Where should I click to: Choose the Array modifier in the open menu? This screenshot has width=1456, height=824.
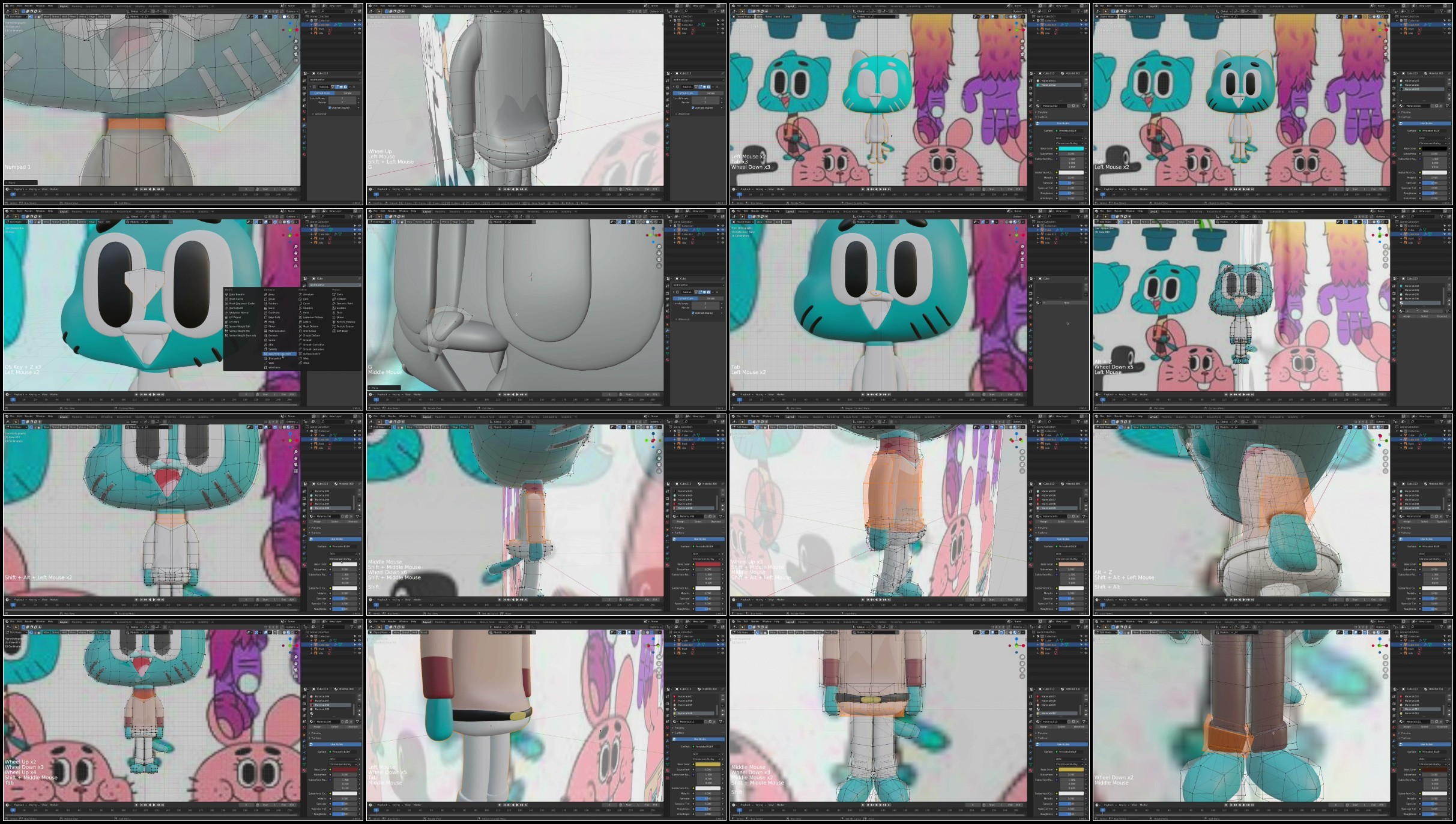coord(270,295)
